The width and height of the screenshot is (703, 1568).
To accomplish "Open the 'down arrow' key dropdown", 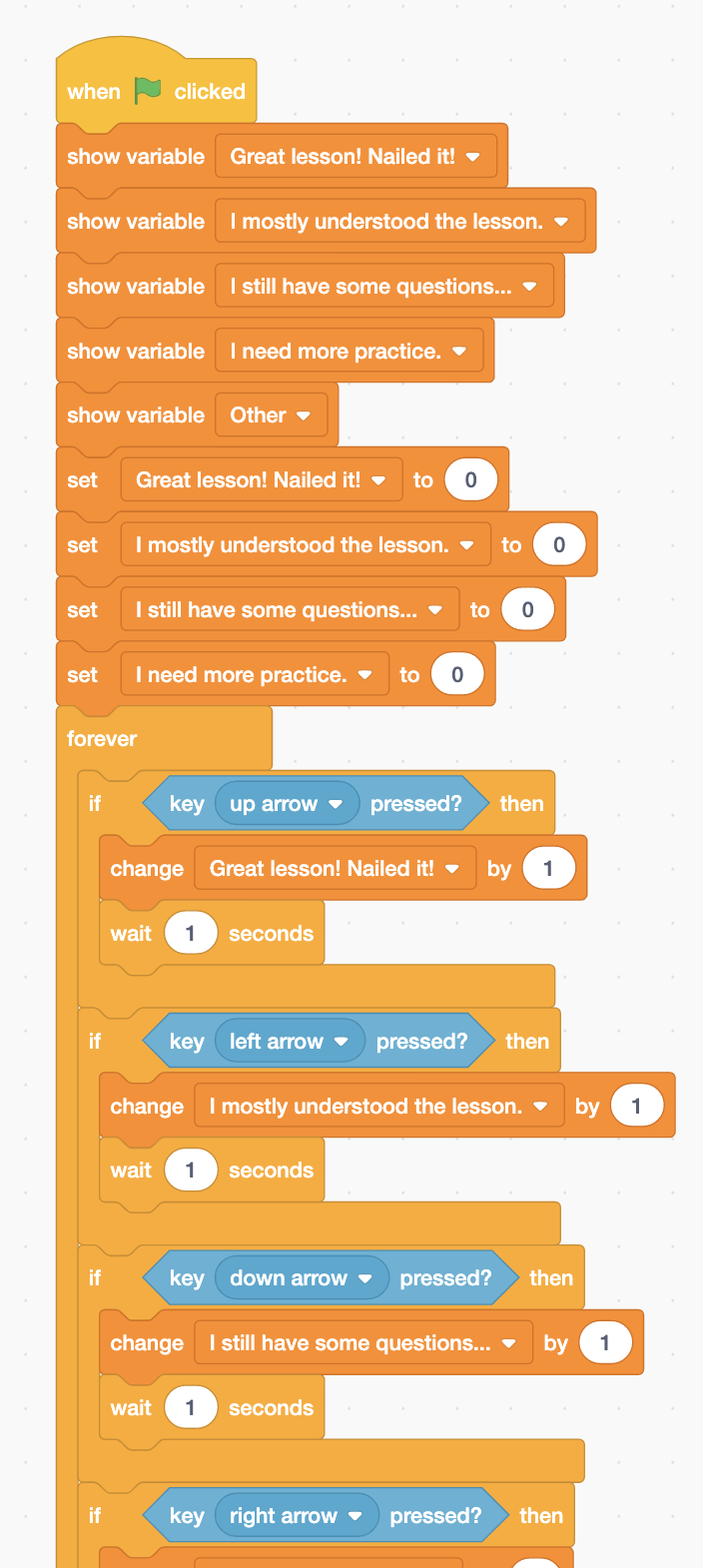I will tap(364, 1278).
